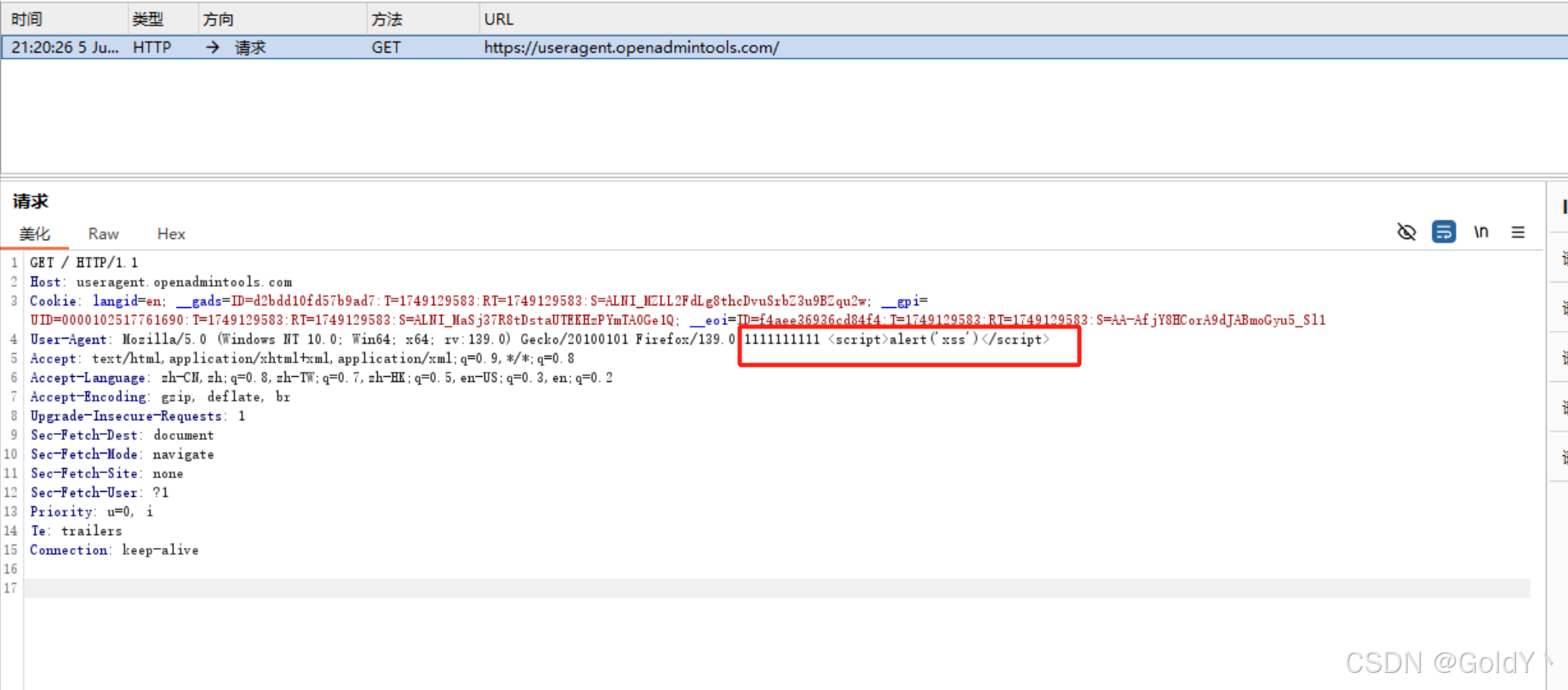
Task: Open the request editor hamburger menu
Action: tap(1518, 232)
